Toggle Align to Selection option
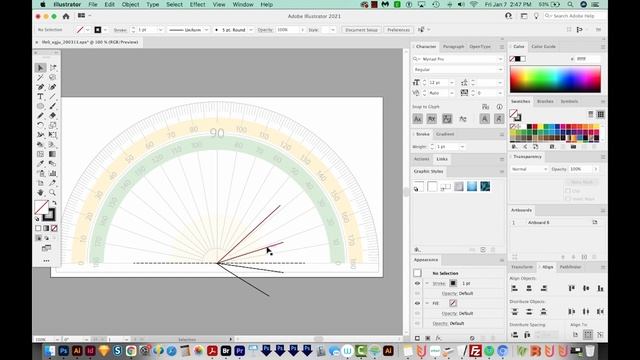 coord(588,335)
